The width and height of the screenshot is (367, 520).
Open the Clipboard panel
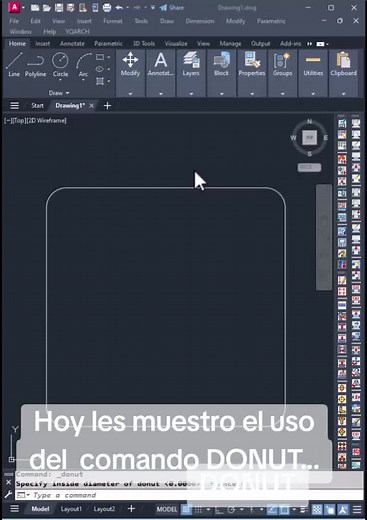343,73
